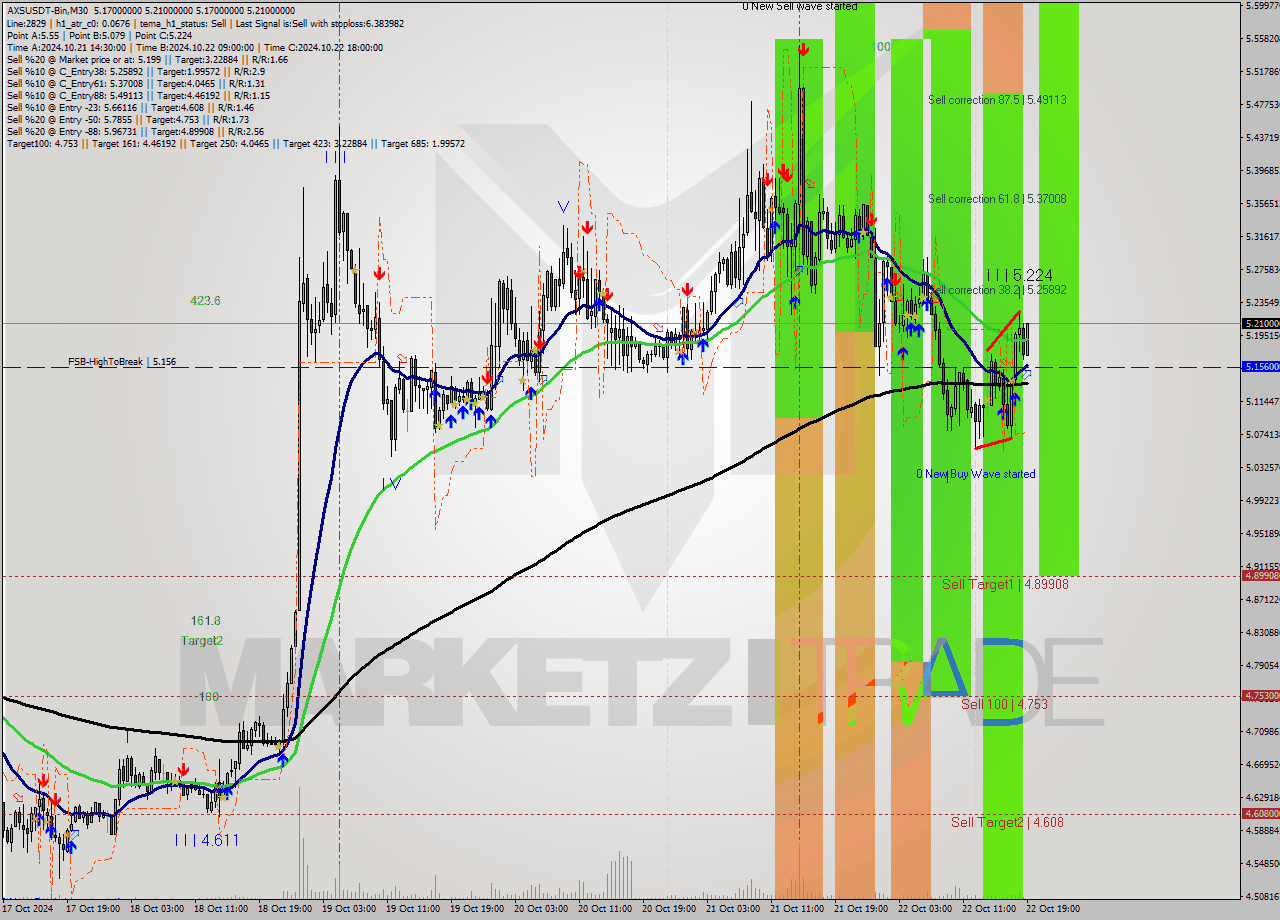The image size is (1280, 920).
Task: Select the '19 Oct 03:00' time axis label
Action: pos(349,909)
